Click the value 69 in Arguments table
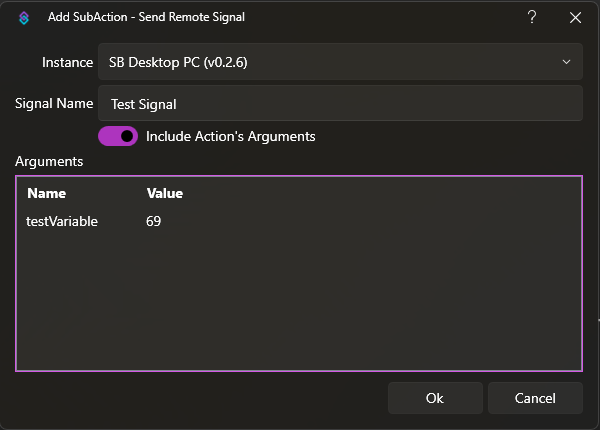600x430 pixels. click(x=154, y=221)
